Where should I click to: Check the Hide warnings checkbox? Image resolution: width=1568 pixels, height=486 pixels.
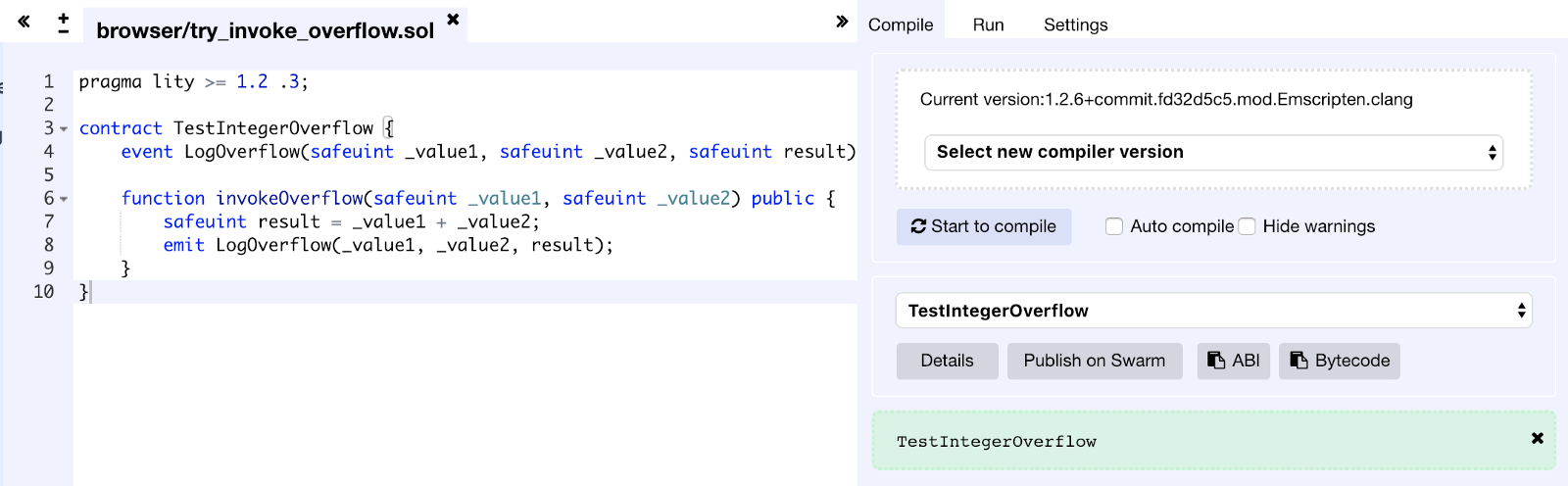pos(1247,226)
